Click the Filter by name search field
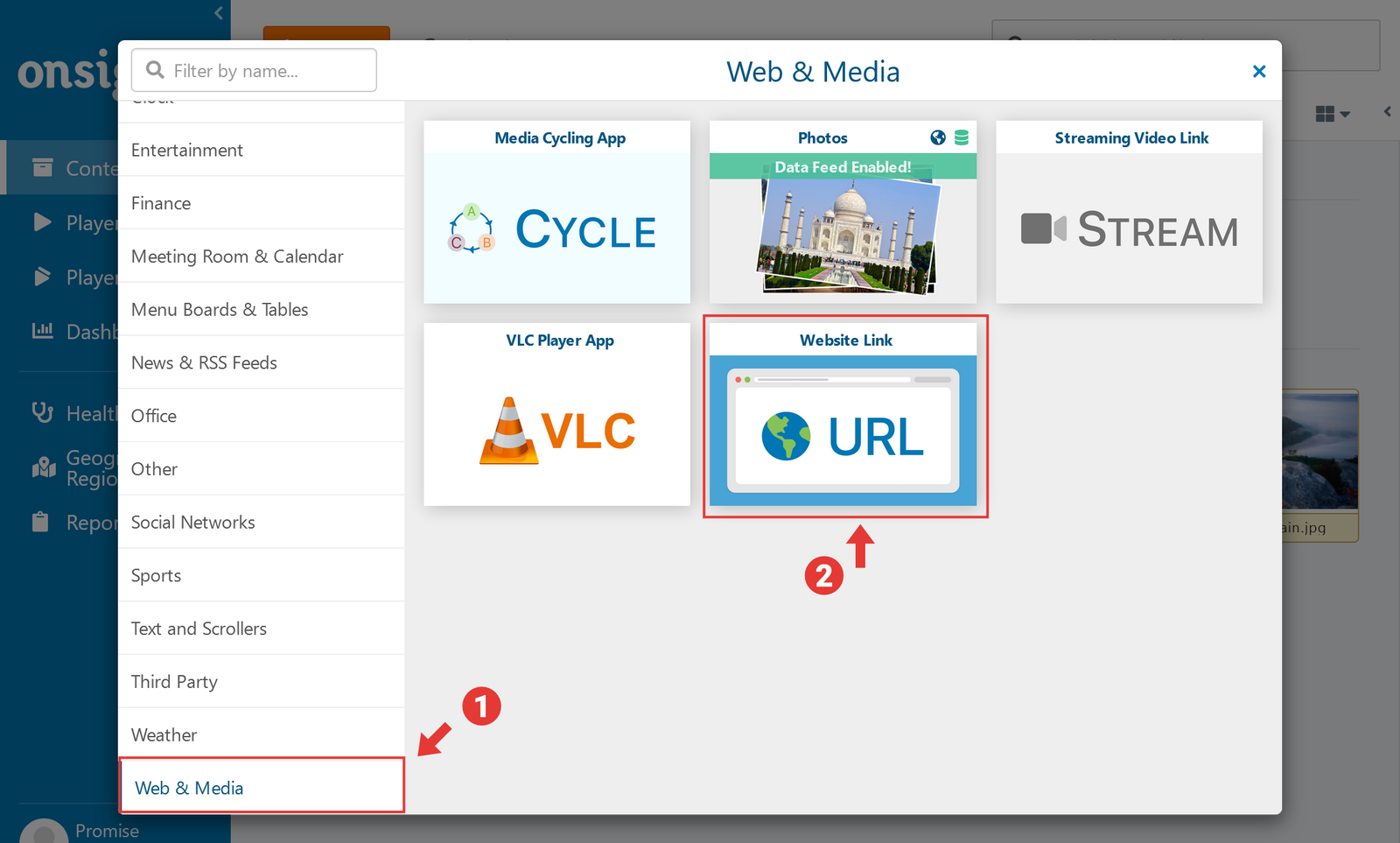This screenshot has height=843, width=1400. click(262, 71)
